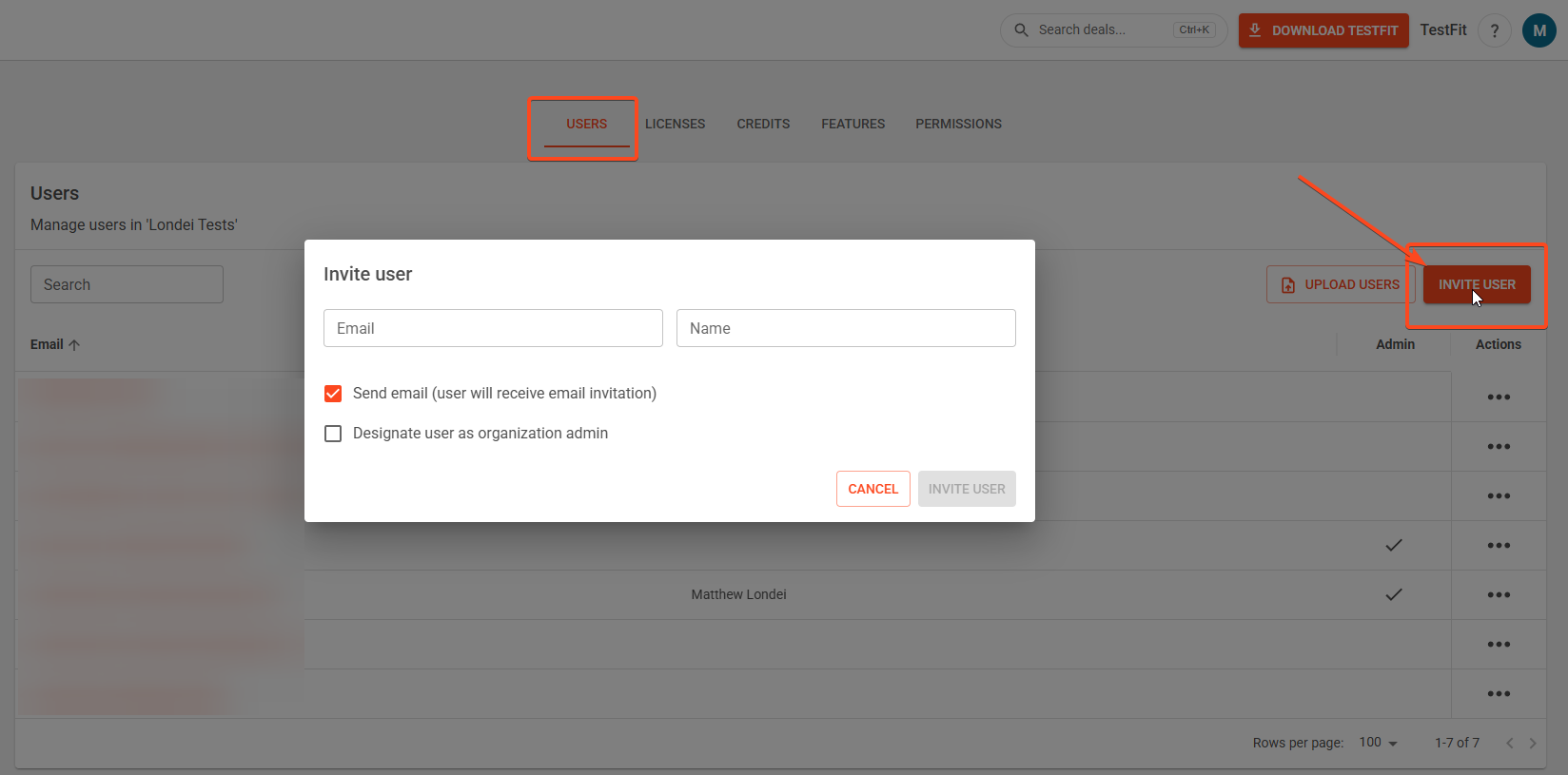1568x775 pixels.
Task: Open the help question mark icon
Action: pos(1495,30)
